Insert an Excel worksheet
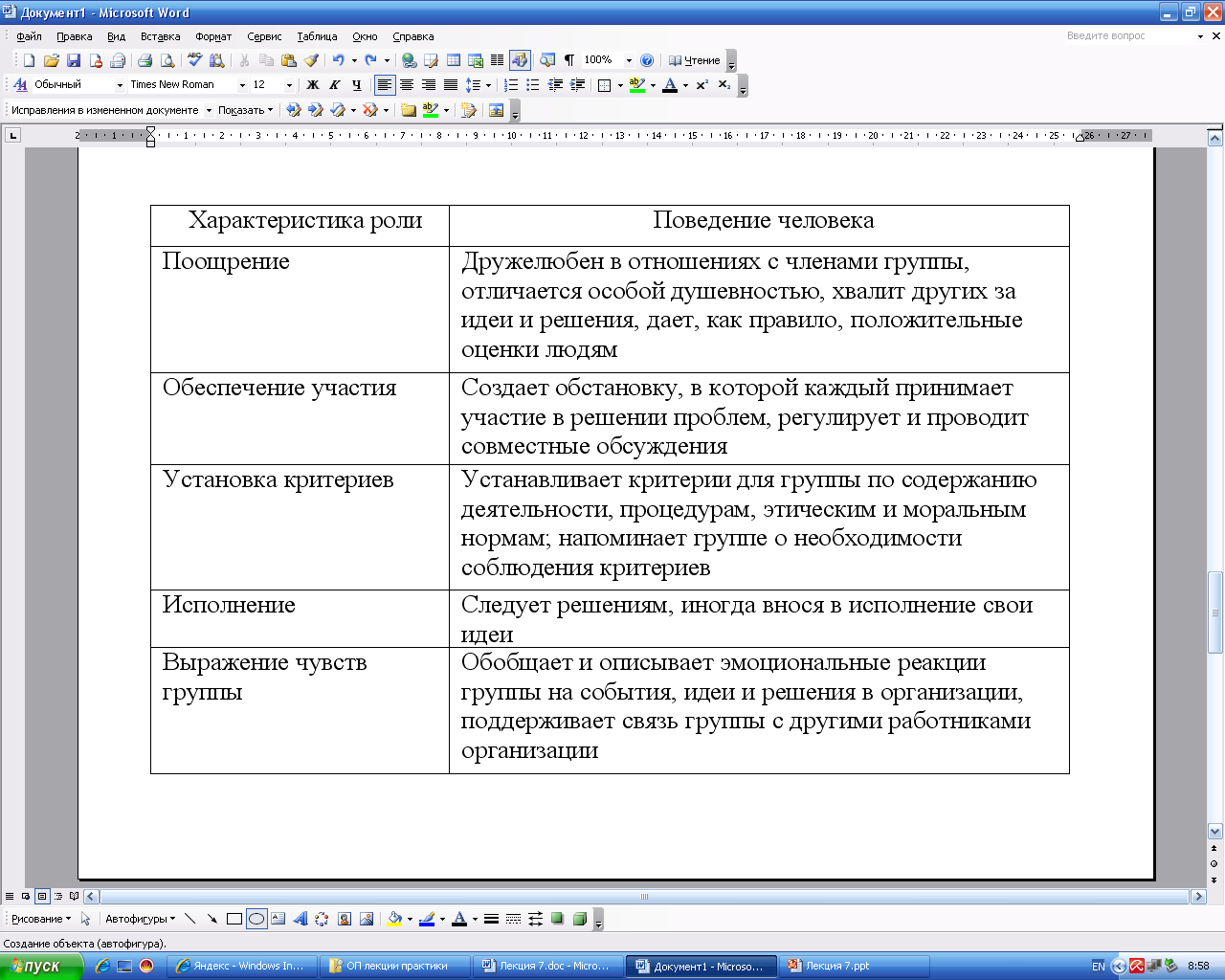Image resolution: width=1225 pixels, height=980 pixels. (476, 60)
